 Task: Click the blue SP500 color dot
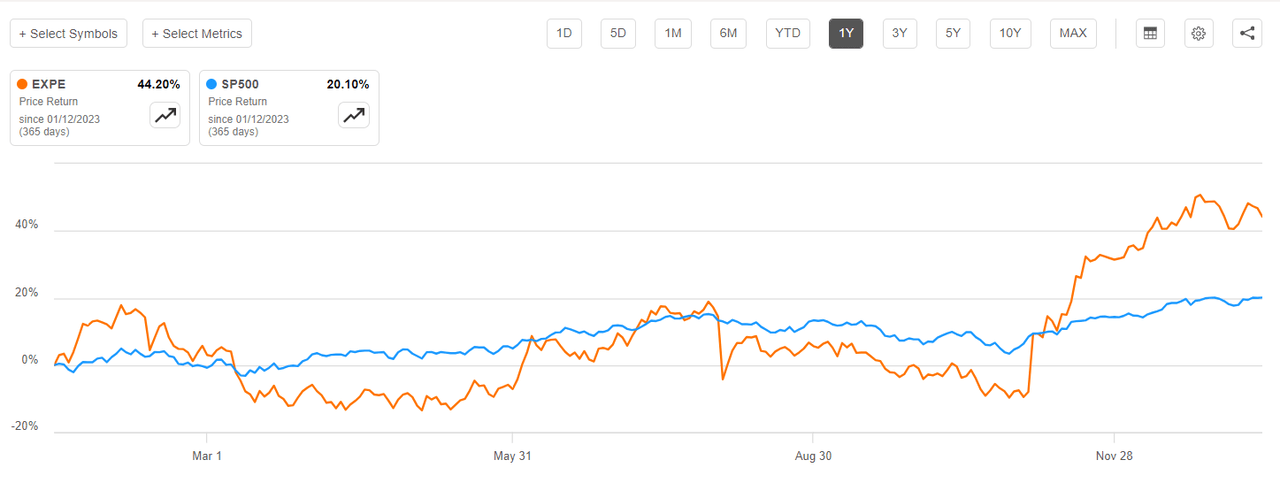tap(212, 85)
